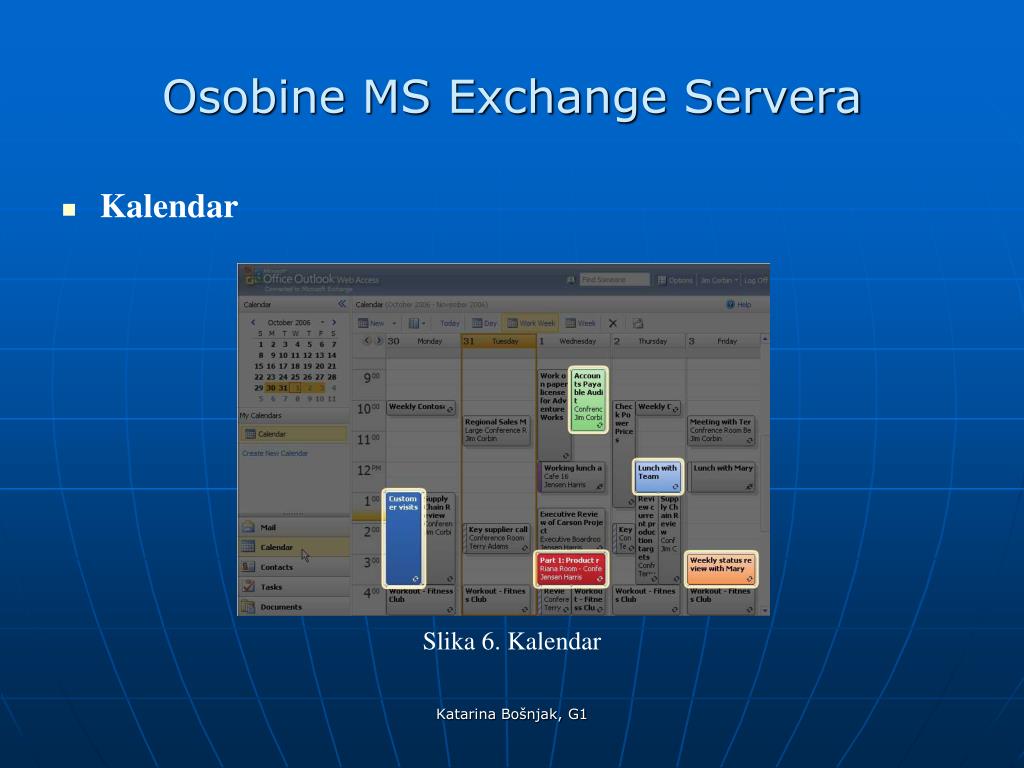Open the blue Customer visits appointment
Viewport: 1024px width, 768px height.
tap(404, 538)
